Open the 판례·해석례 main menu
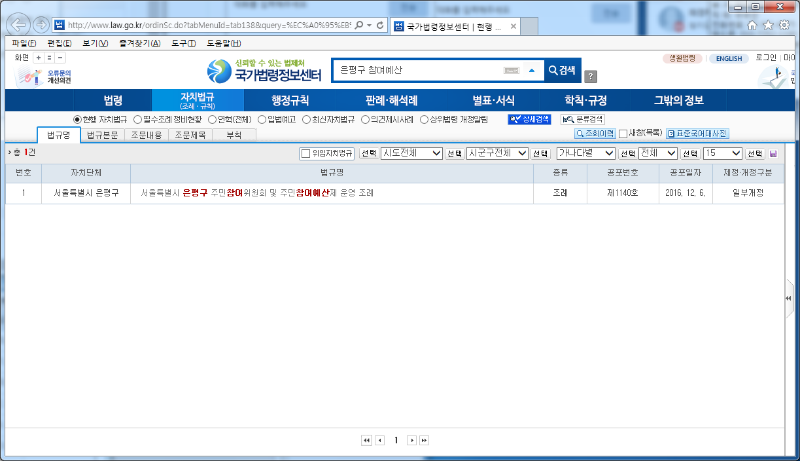This screenshot has width=800, height=461. [x=391, y=100]
